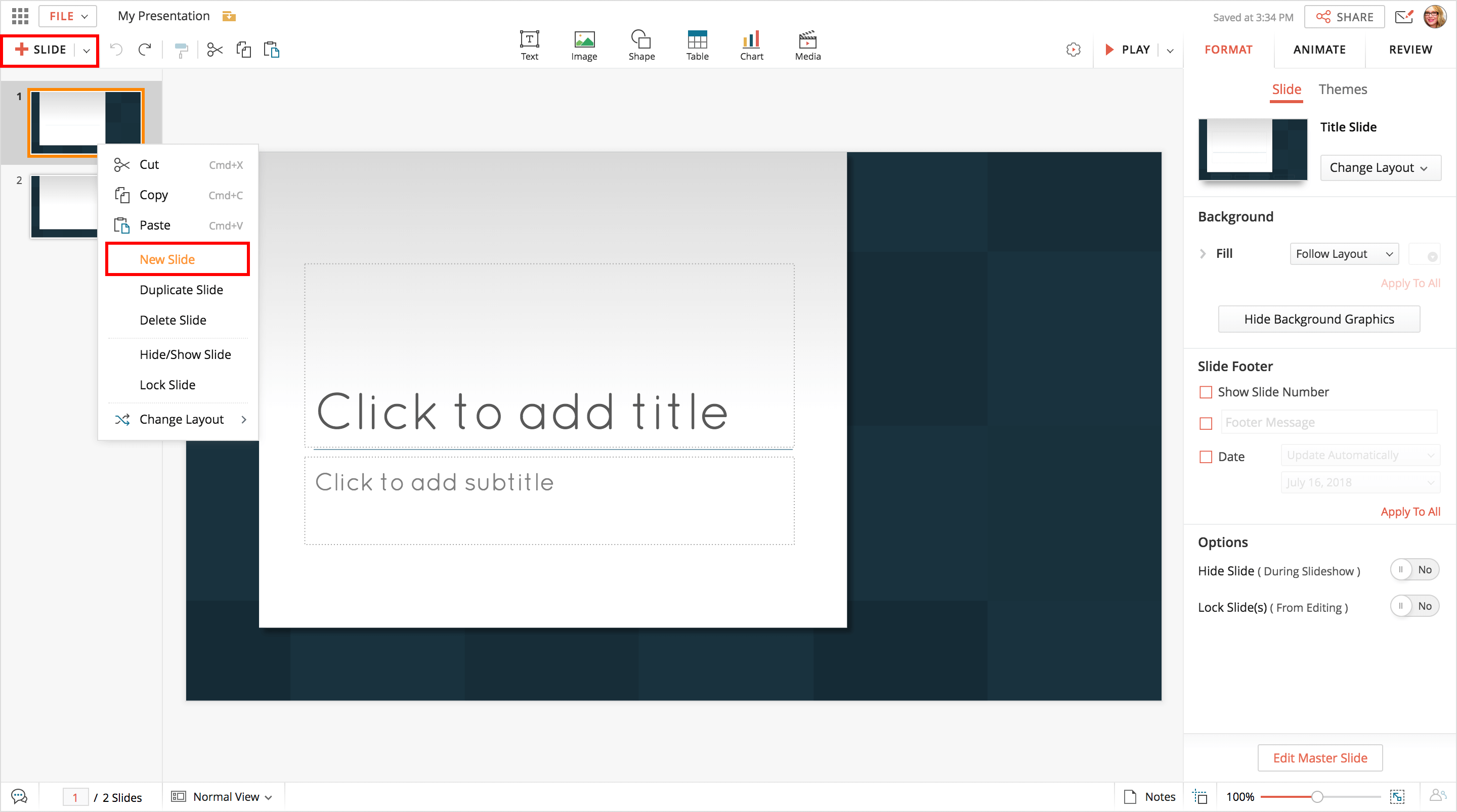Click the Format Painter icon
Viewport: 1457px width, 812px height.
click(181, 50)
